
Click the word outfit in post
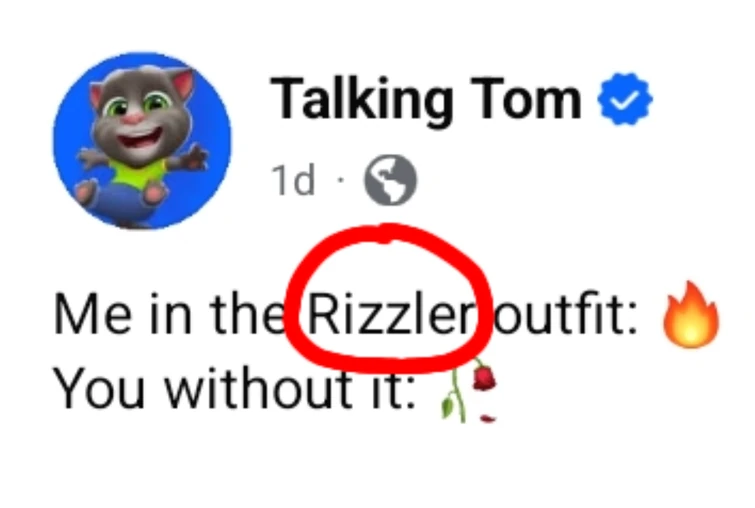567,319
